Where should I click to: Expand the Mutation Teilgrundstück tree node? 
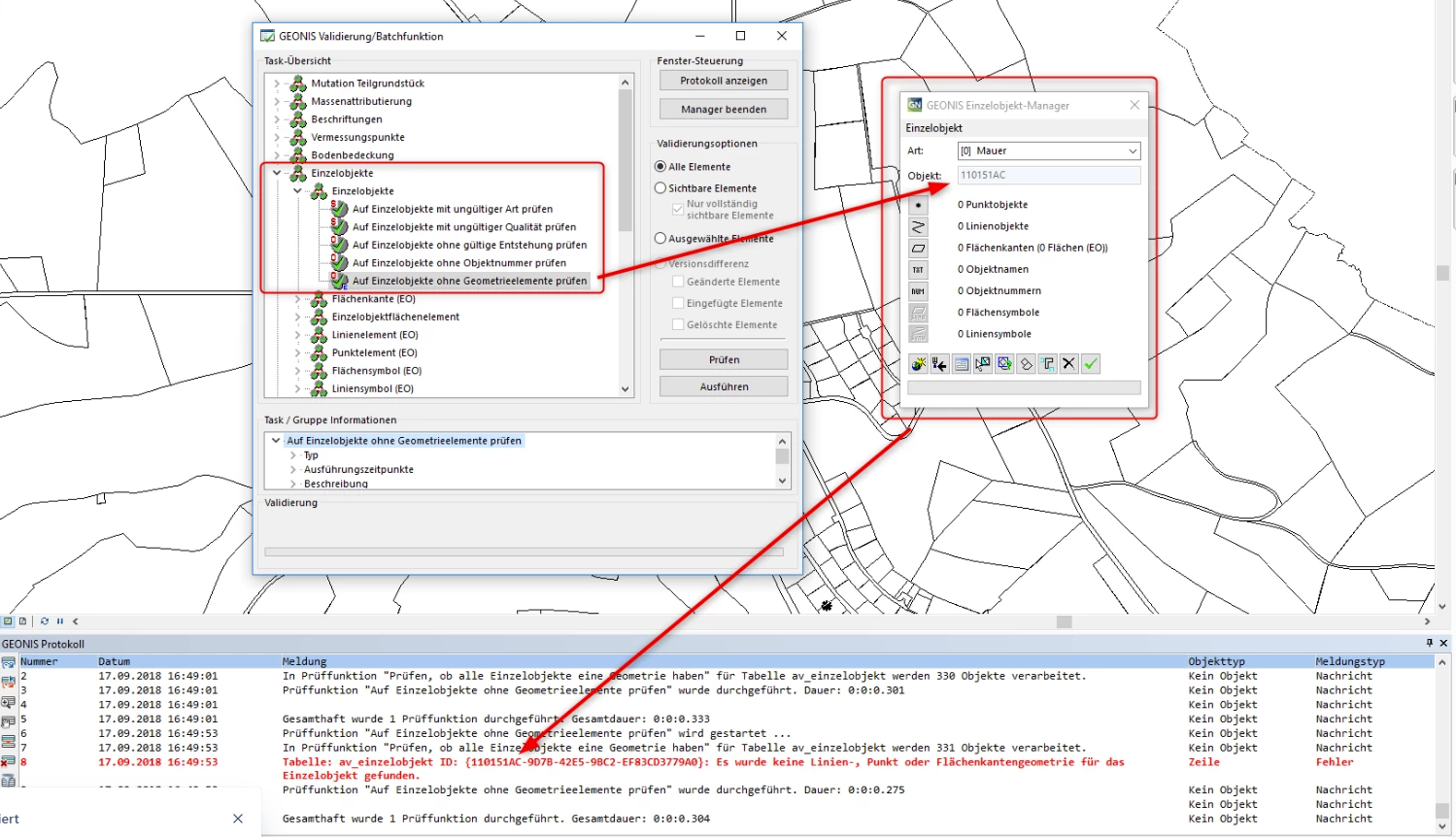tap(277, 84)
